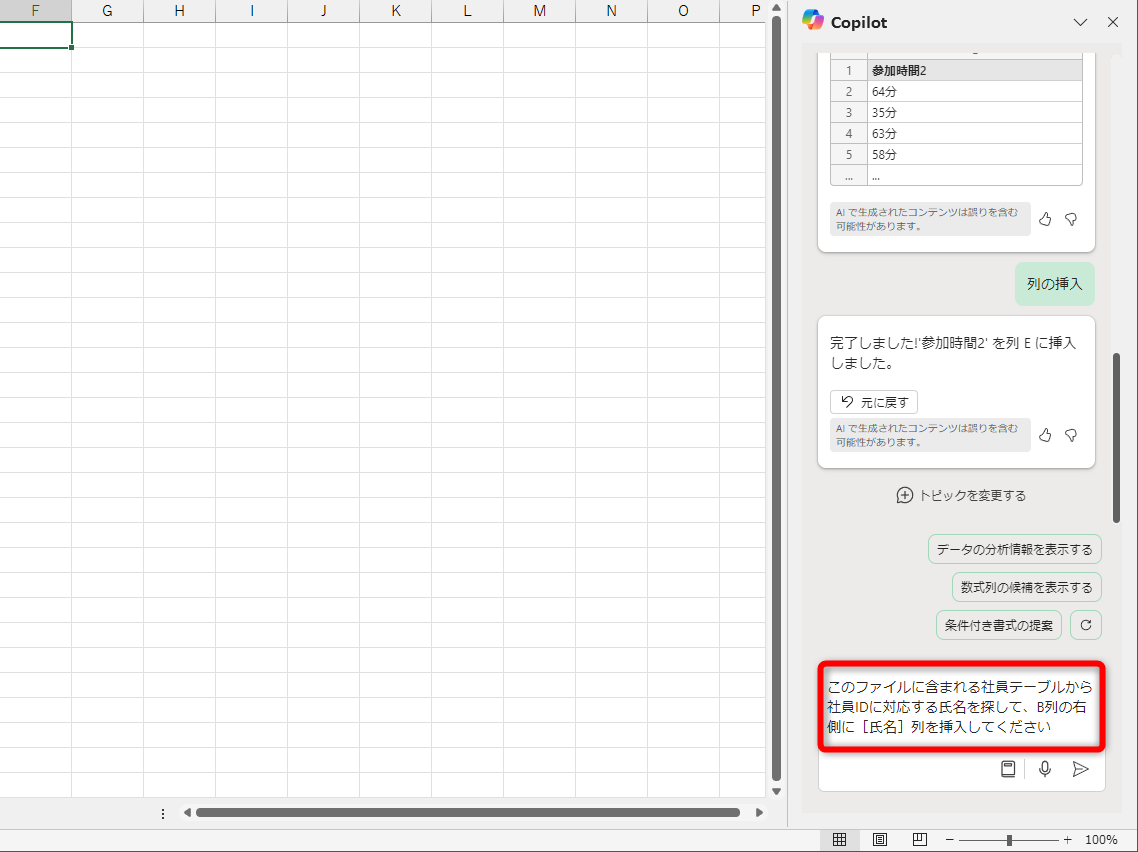Choose 条件付き書式の提案 suggestion
This screenshot has width=1138, height=852.
998,625
